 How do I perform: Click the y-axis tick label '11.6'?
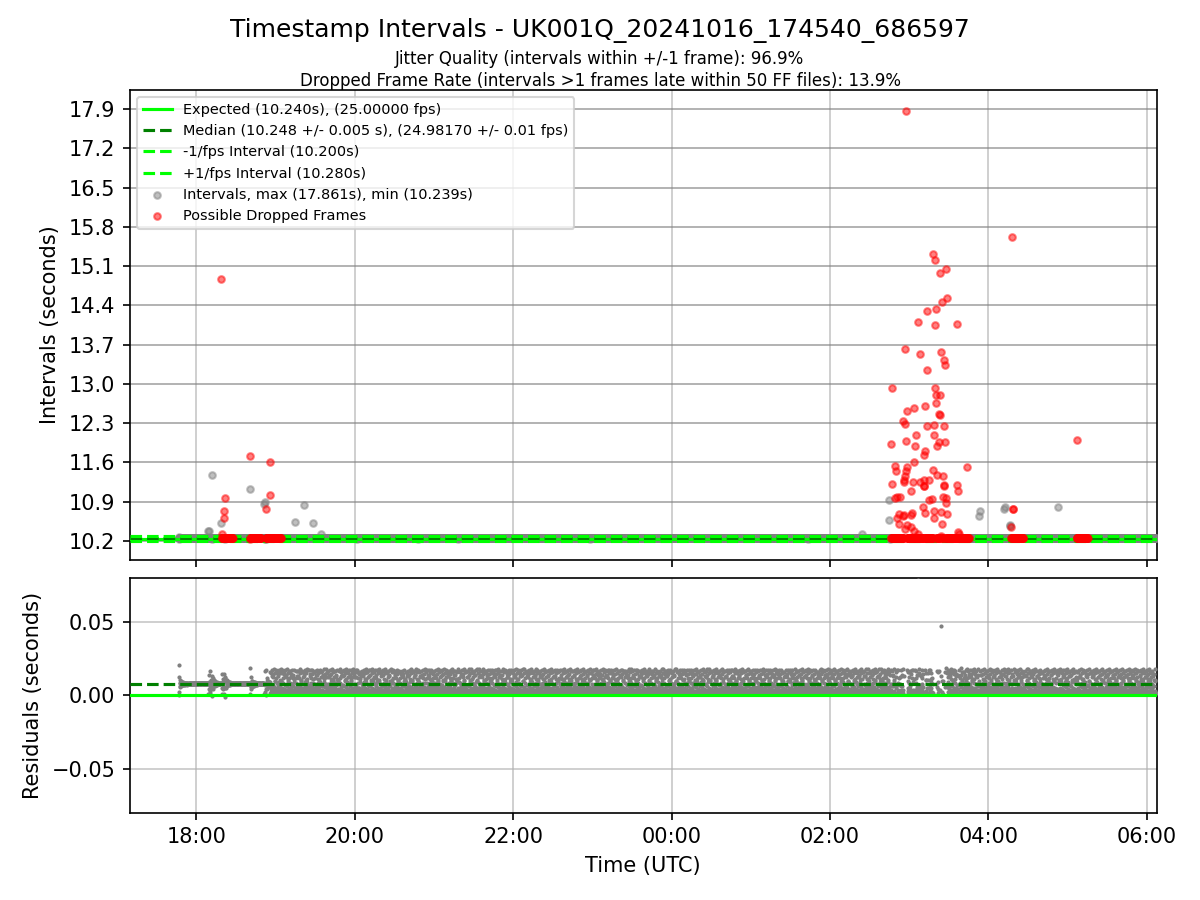click(x=93, y=462)
